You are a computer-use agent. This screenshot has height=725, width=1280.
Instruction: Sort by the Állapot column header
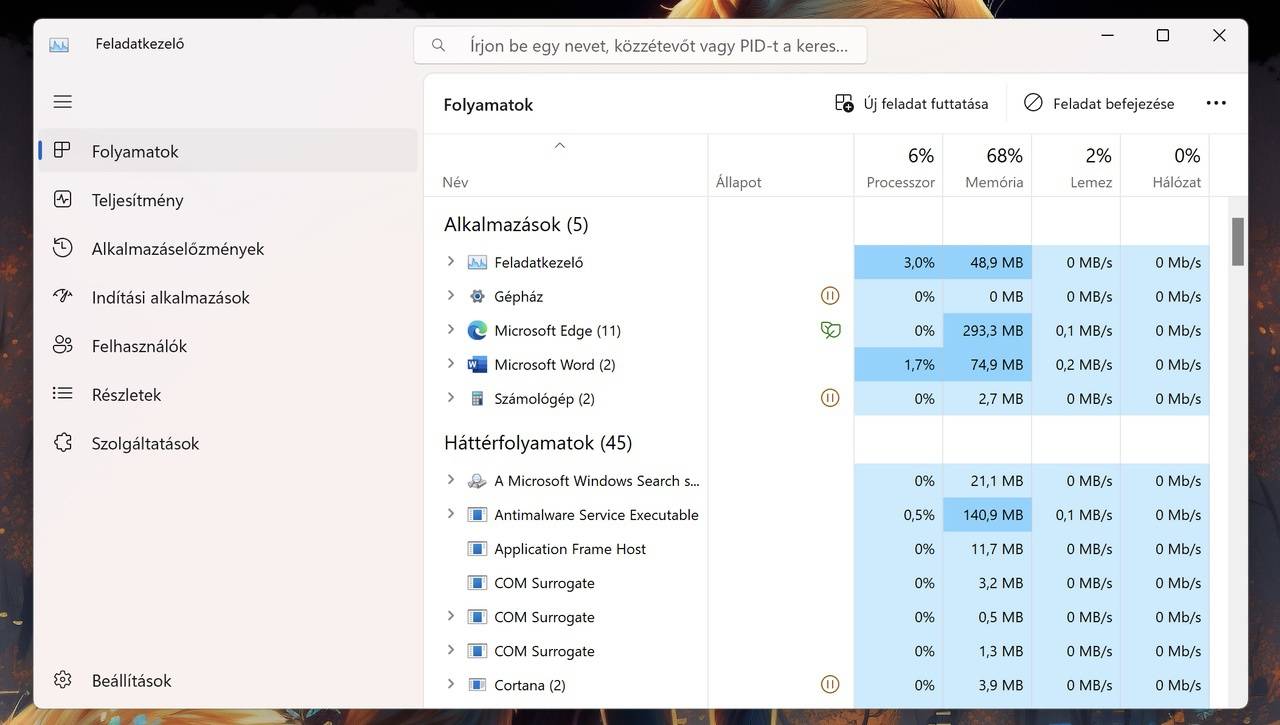click(781, 166)
